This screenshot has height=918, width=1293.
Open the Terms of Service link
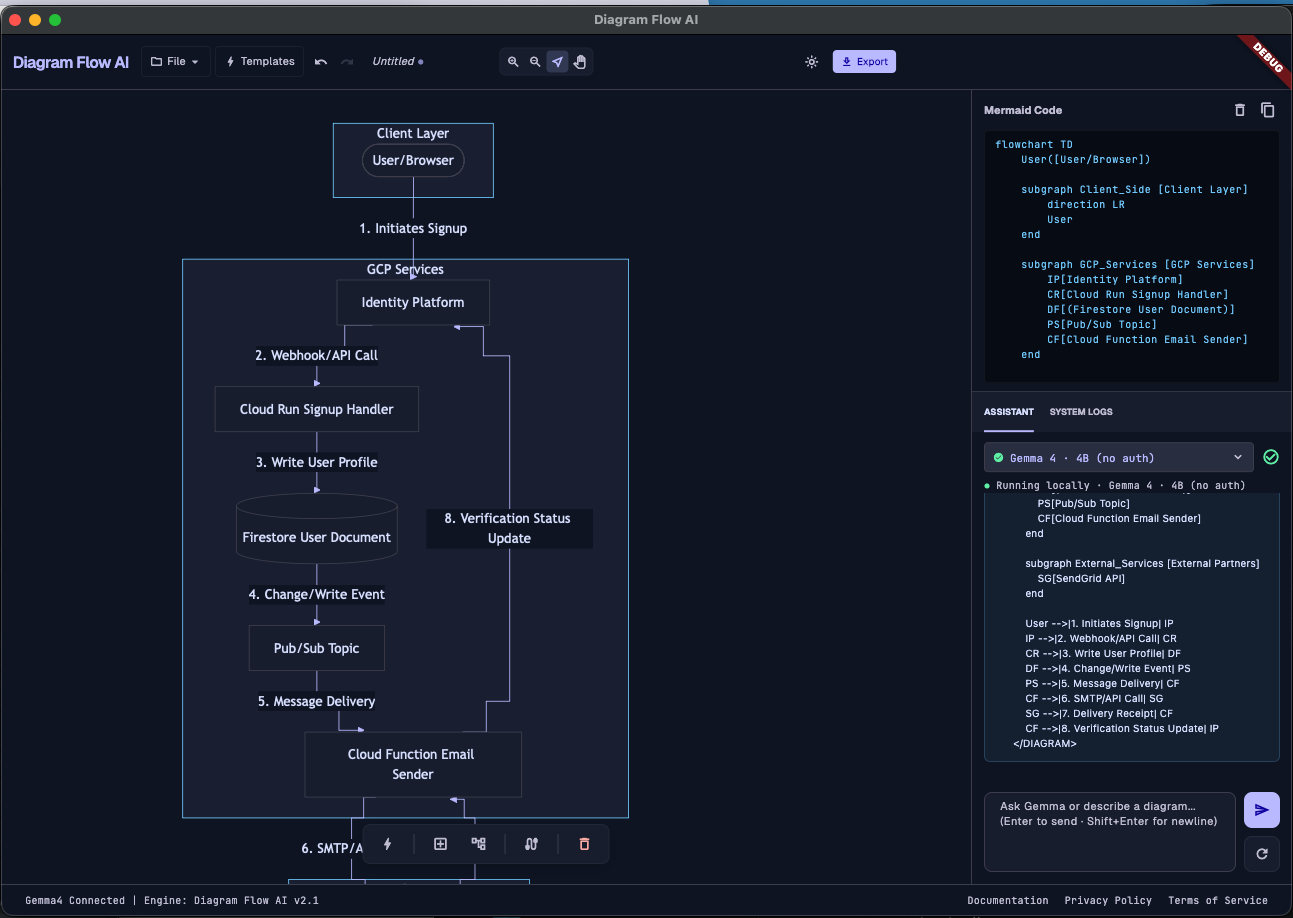(1218, 901)
